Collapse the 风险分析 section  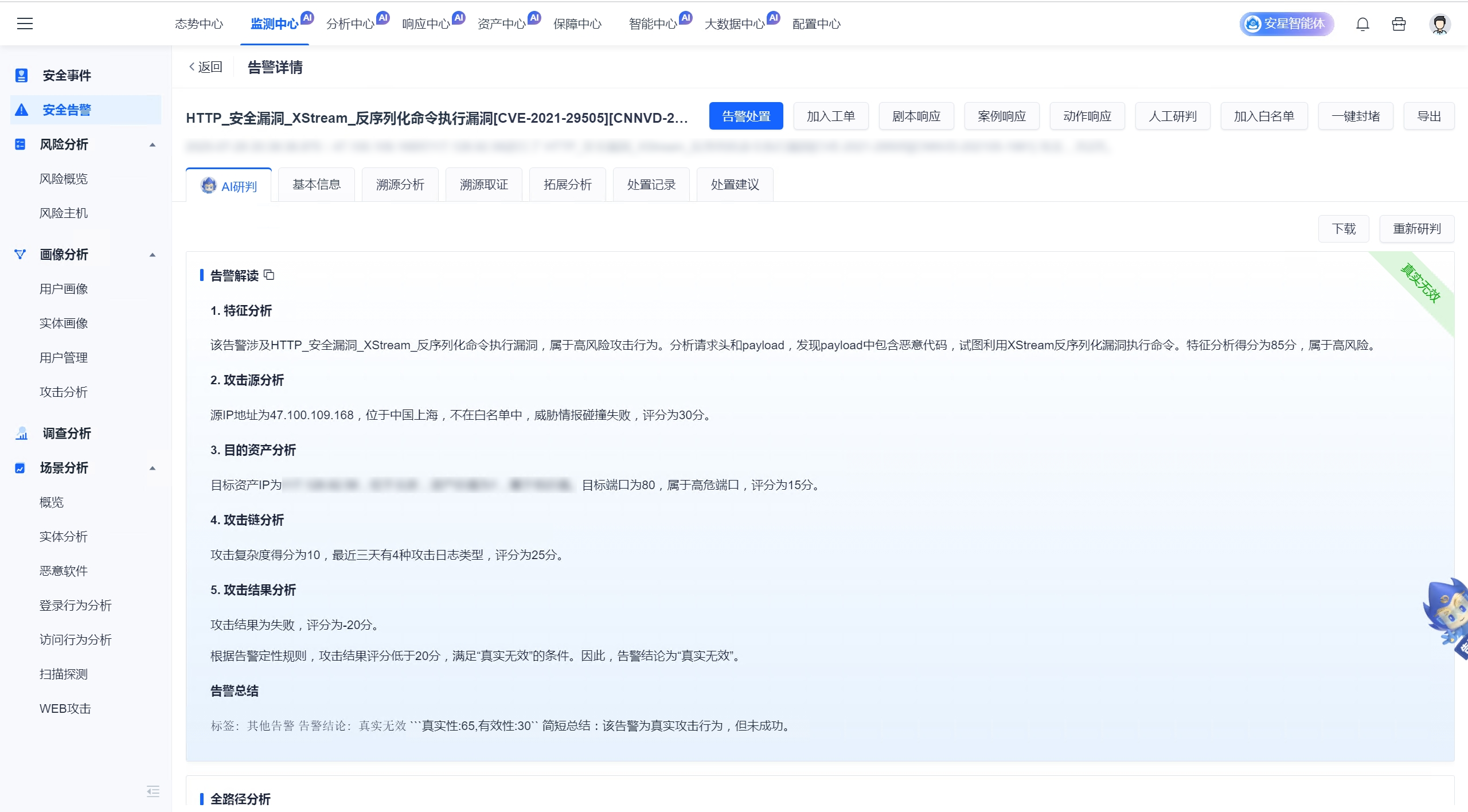(152, 145)
